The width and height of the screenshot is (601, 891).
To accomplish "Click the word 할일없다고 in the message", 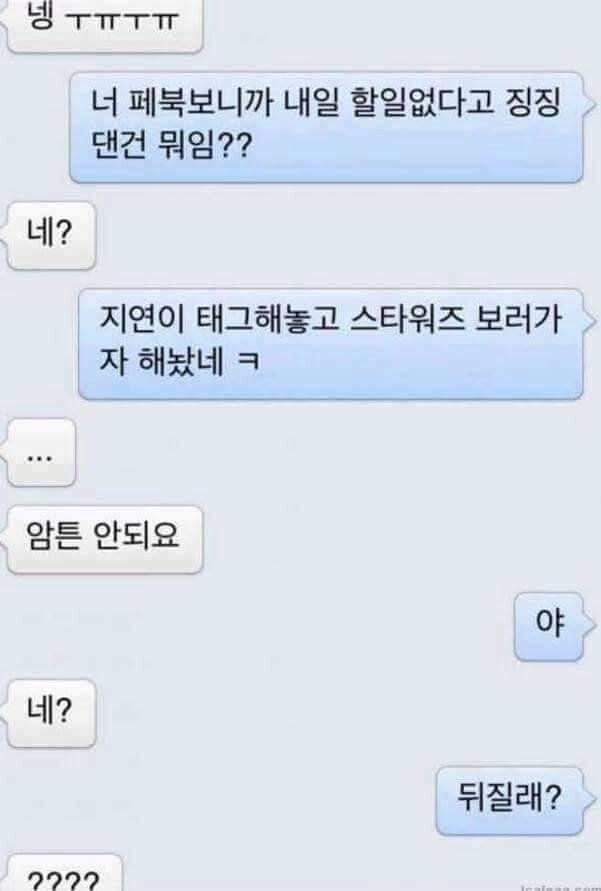I will coord(423,103).
